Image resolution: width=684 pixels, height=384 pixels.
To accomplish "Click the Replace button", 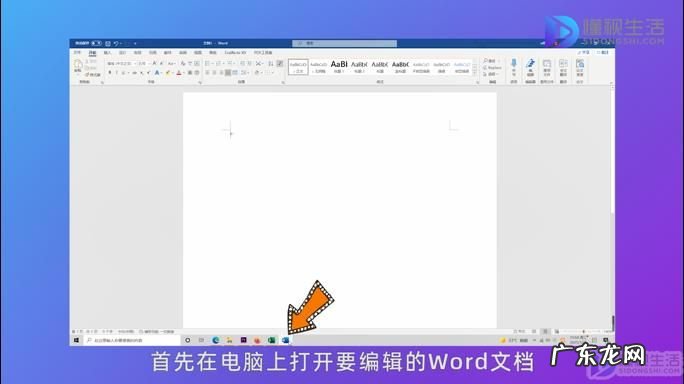I will click(492, 68).
